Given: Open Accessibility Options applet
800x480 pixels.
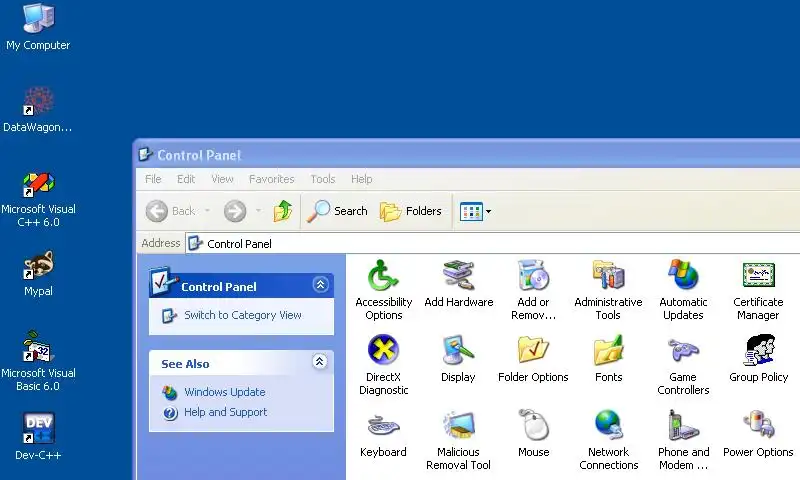Looking at the screenshot, I should (383, 290).
